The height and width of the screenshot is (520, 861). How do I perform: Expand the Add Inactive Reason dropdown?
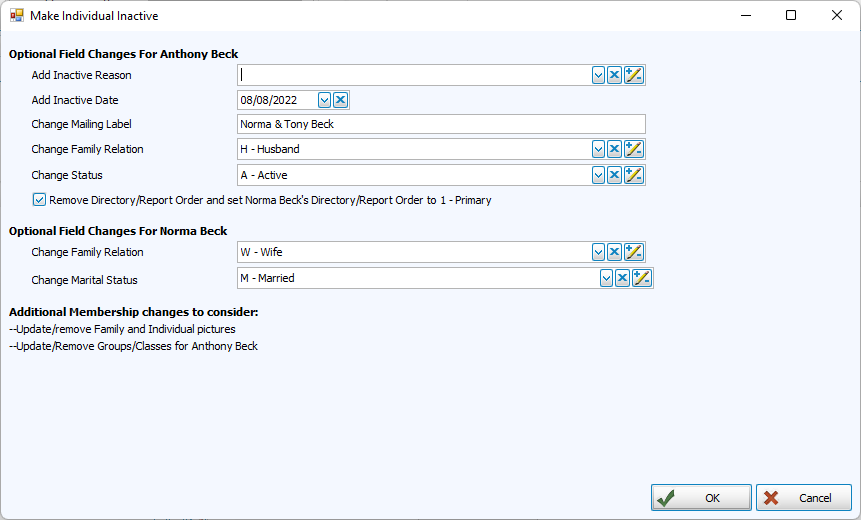[x=598, y=75]
